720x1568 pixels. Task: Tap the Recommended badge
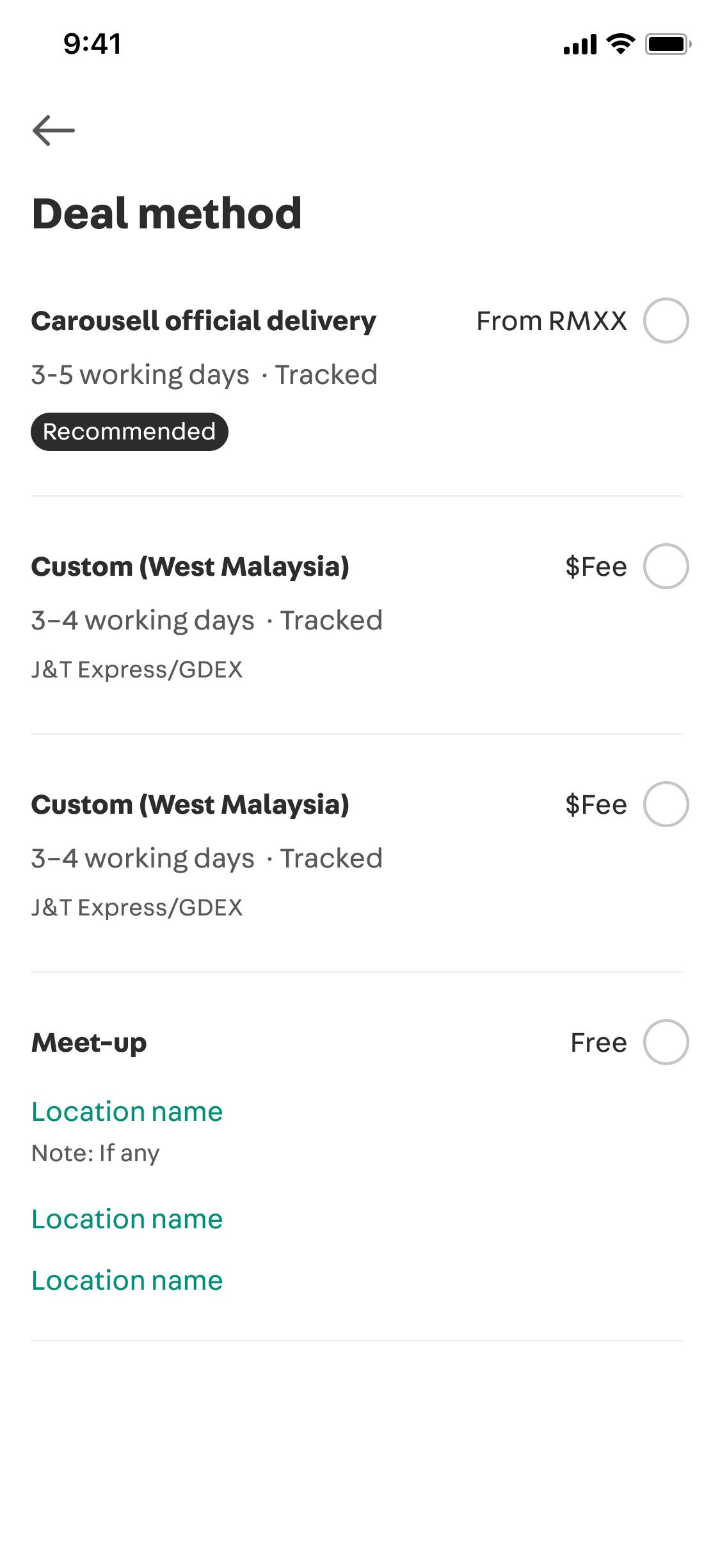pyautogui.click(x=129, y=432)
